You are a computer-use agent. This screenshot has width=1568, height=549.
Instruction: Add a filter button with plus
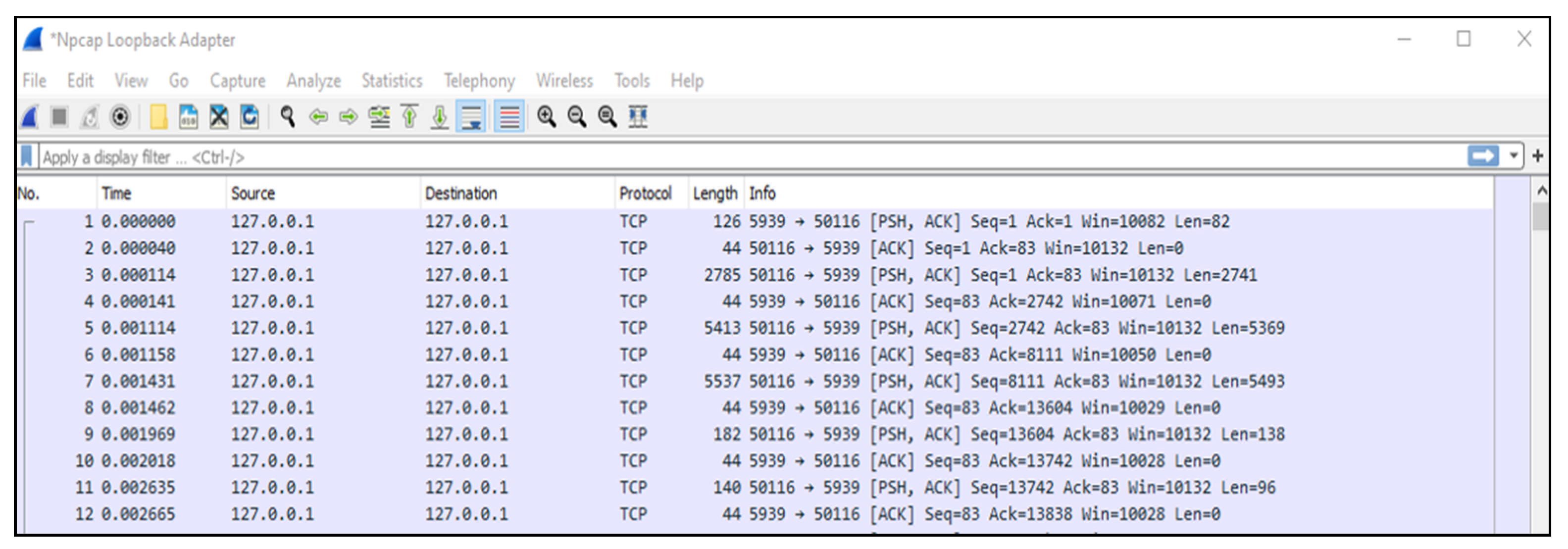(x=1538, y=156)
